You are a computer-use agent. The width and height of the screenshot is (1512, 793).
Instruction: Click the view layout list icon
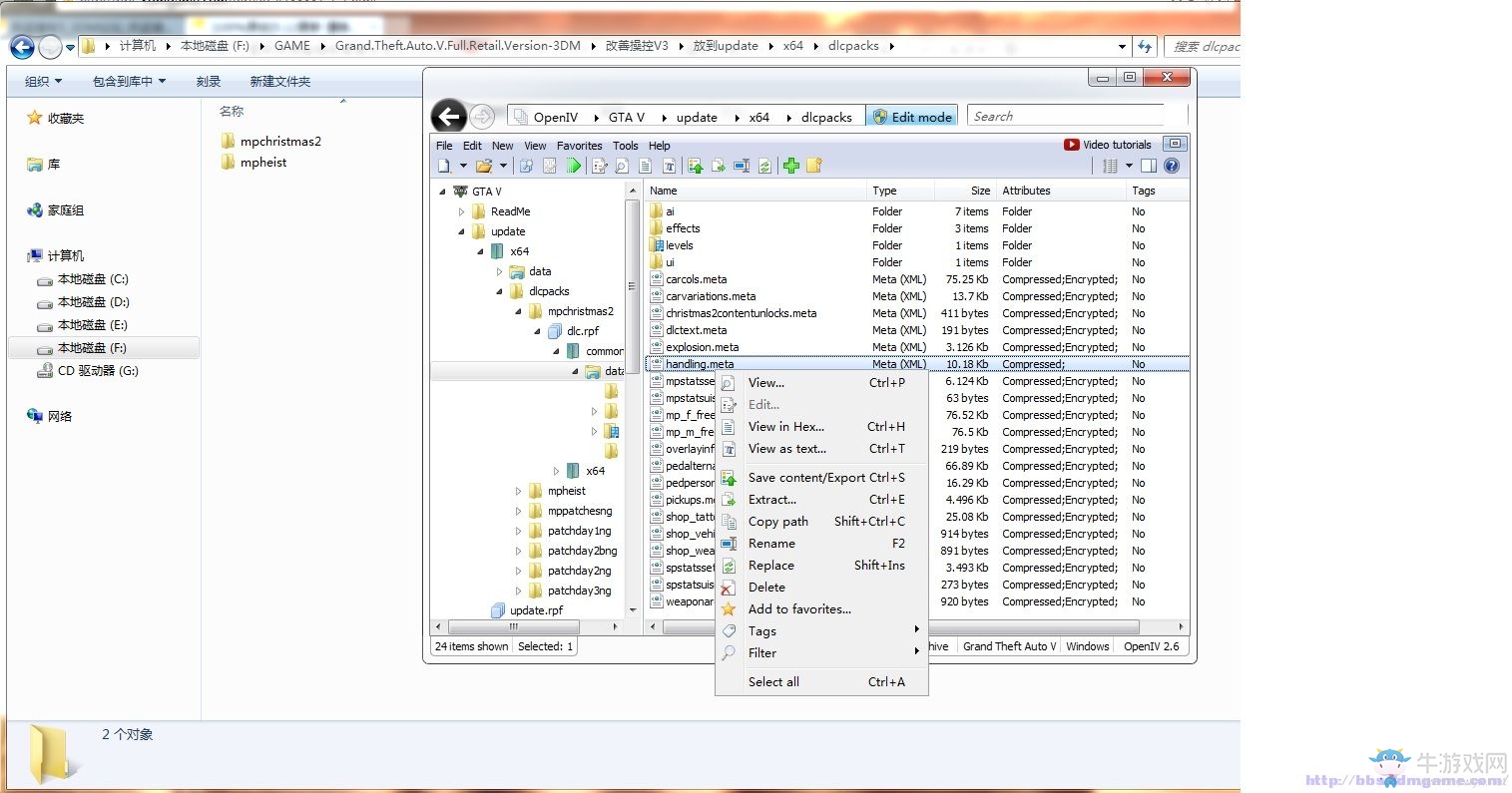(1110, 166)
